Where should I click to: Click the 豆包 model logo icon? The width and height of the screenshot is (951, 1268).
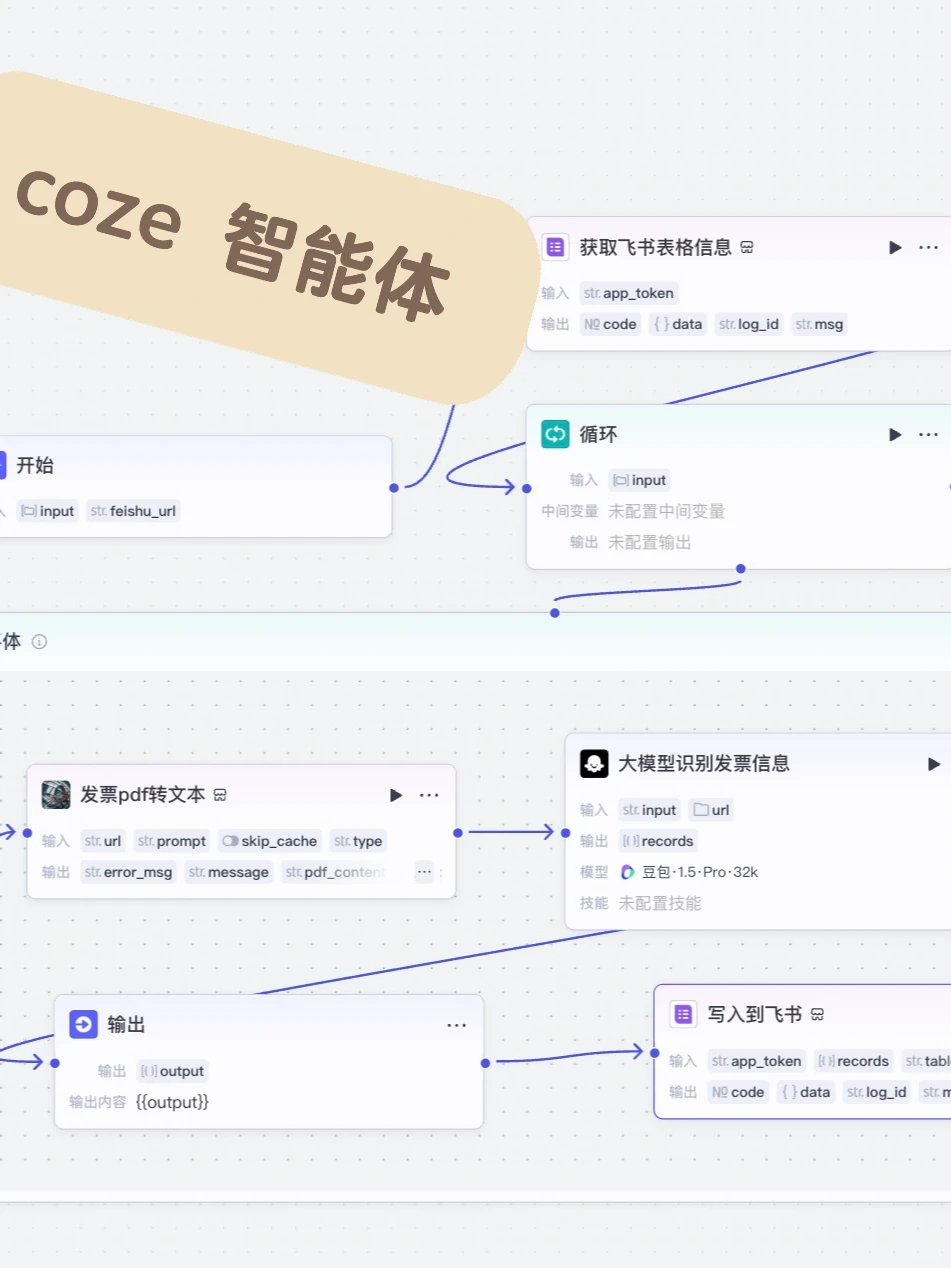coord(628,872)
